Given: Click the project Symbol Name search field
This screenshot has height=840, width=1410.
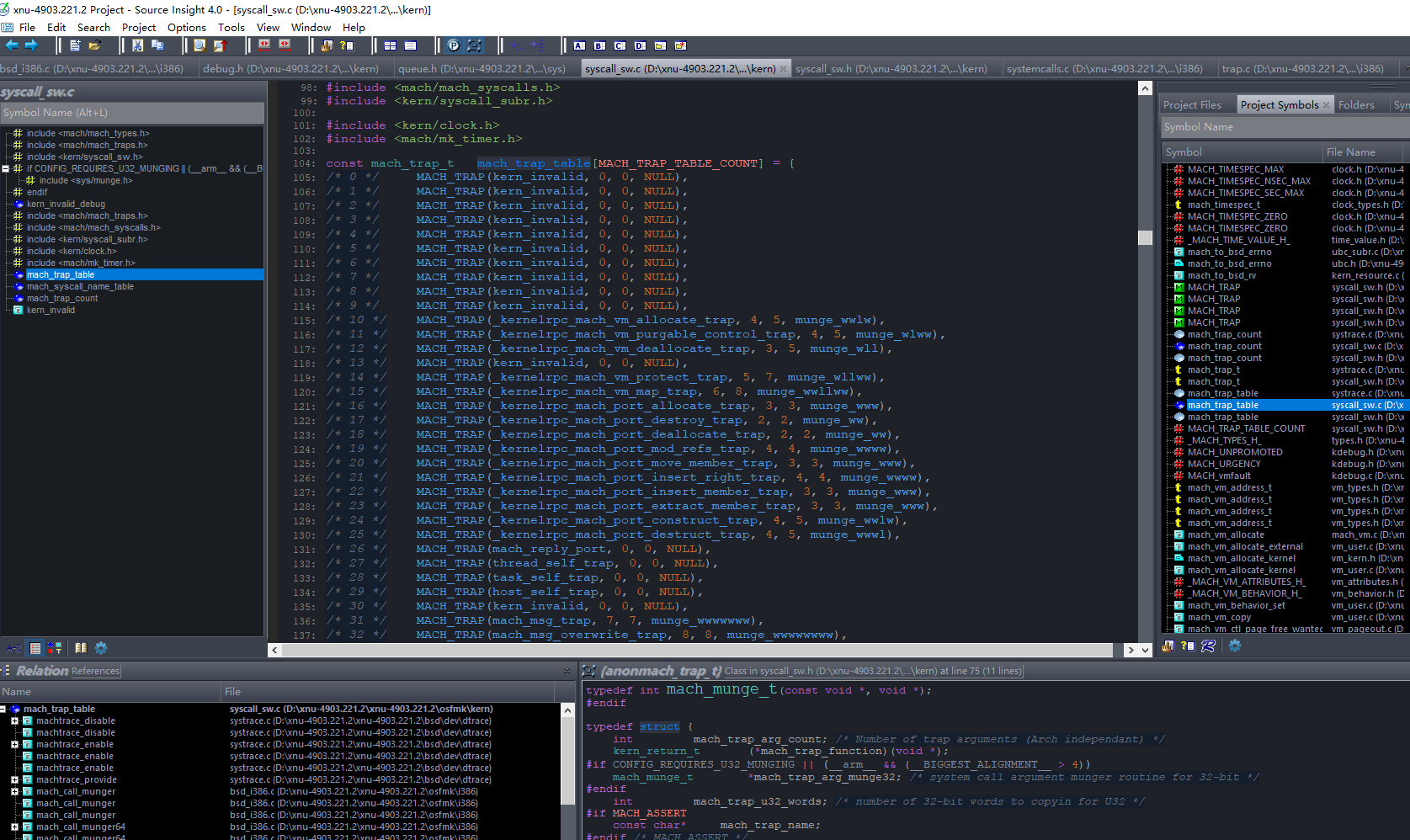Looking at the screenshot, I should point(1285,127).
